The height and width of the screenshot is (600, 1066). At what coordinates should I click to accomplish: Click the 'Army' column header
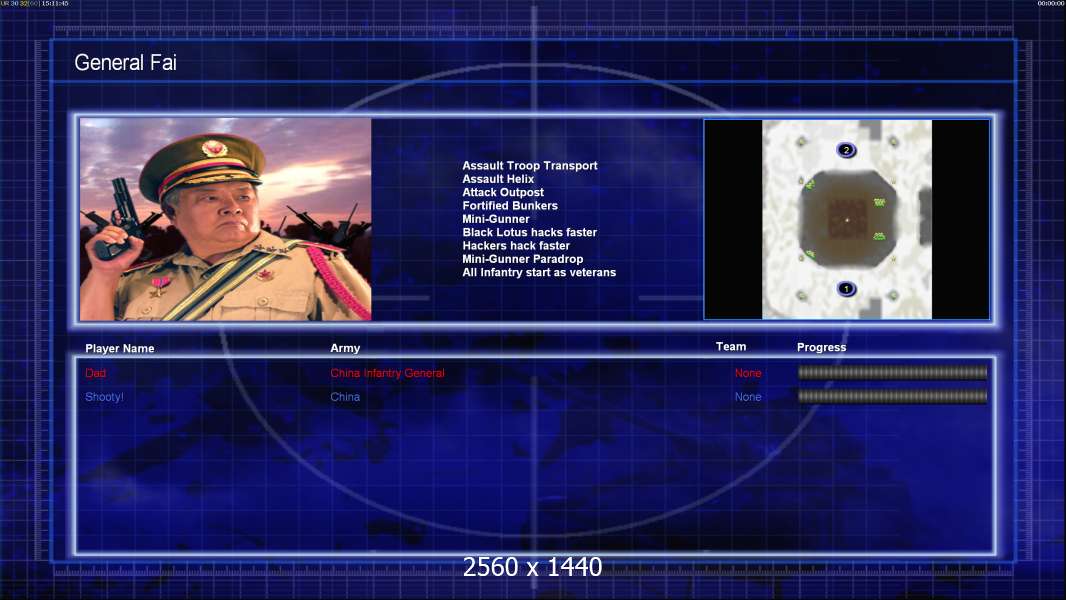coord(345,348)
